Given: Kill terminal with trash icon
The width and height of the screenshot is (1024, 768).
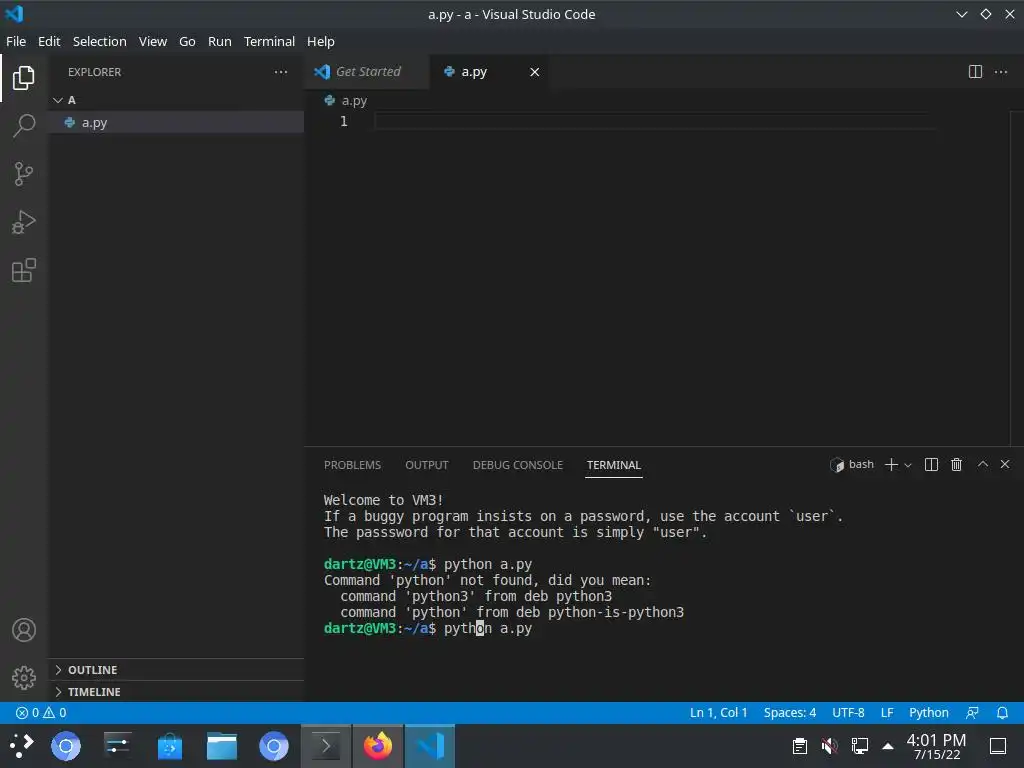Looking at the screenshot, I should pos(956,464).
